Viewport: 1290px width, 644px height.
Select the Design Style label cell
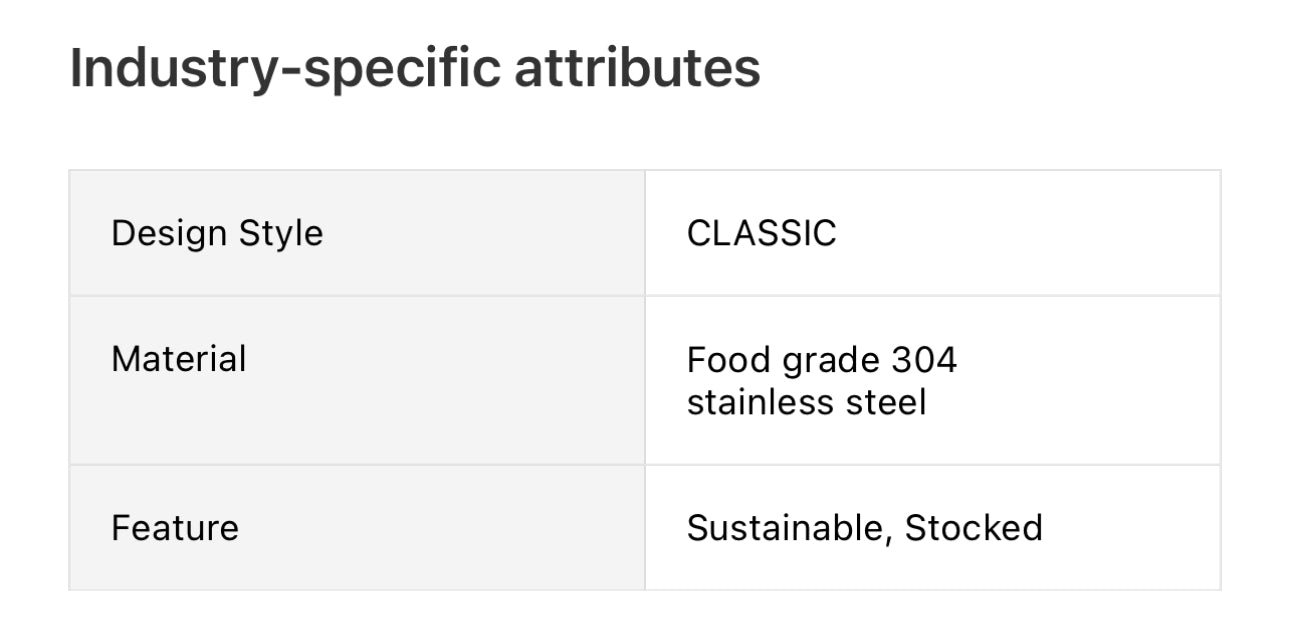click(357, 233)
